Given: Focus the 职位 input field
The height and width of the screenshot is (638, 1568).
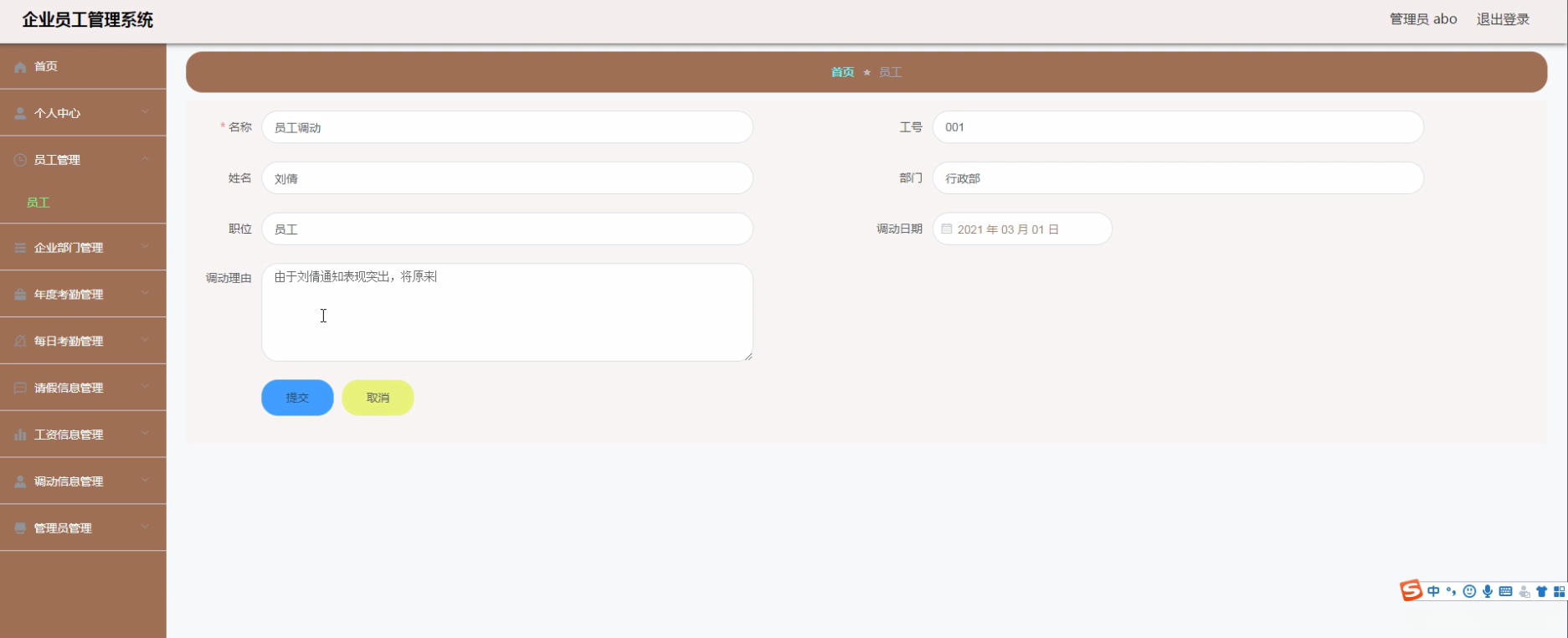Looking at the screenshot, I should pyautogui.click(x=507, y=229).
